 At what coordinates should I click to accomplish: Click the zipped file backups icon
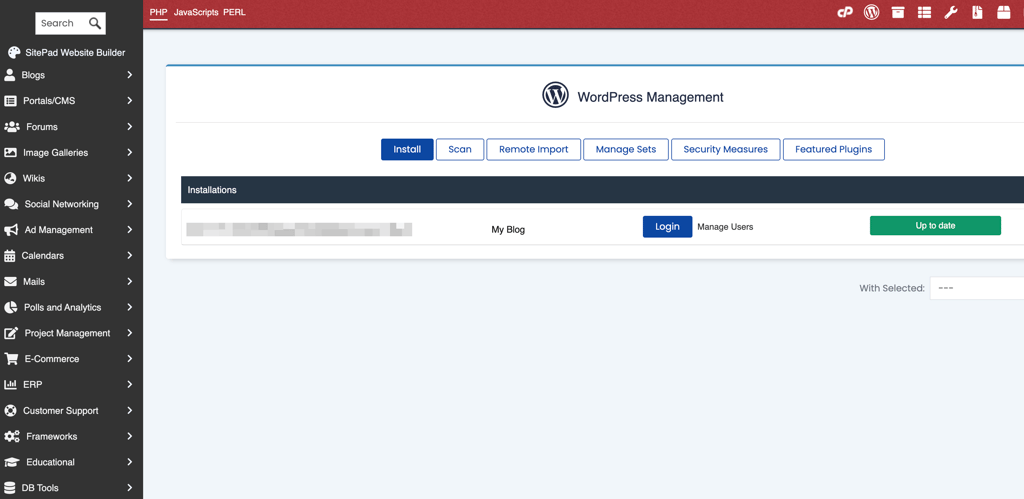(977, 12)
